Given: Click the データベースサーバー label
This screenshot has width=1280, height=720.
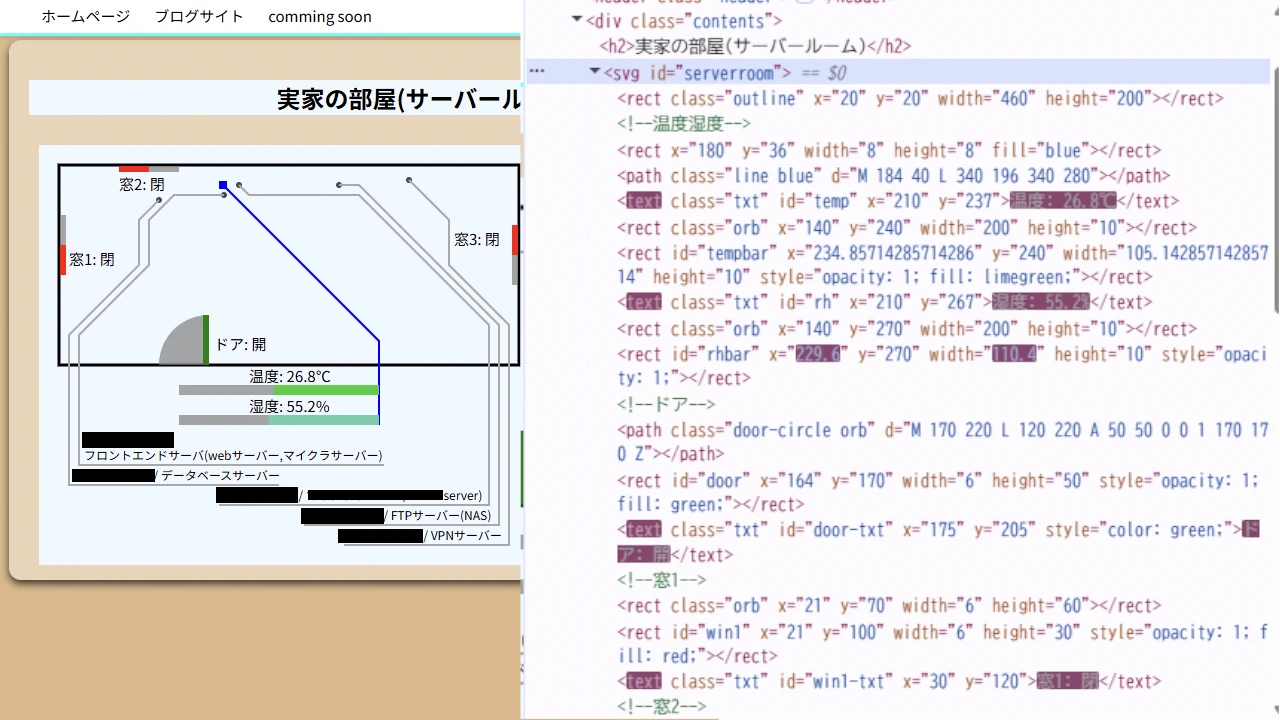Looking at the screenshot, I should coord(221,476).
